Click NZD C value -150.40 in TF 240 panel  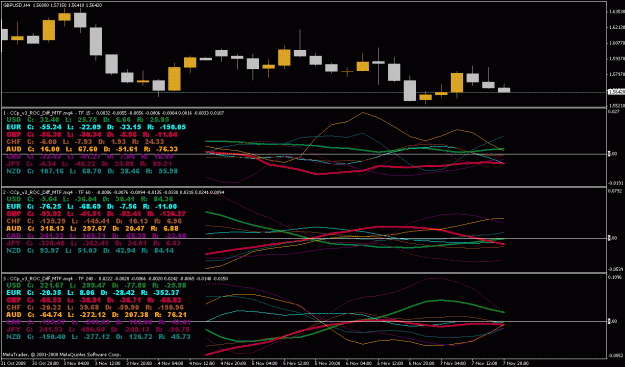point(54,337)
